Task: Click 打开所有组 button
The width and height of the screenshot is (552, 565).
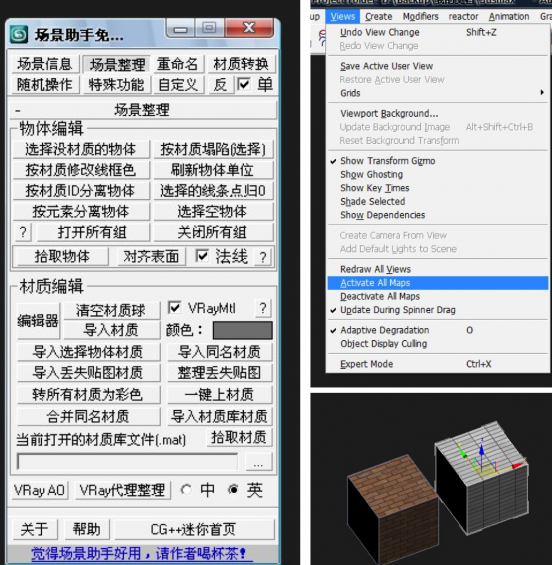Action: point(93,232)
